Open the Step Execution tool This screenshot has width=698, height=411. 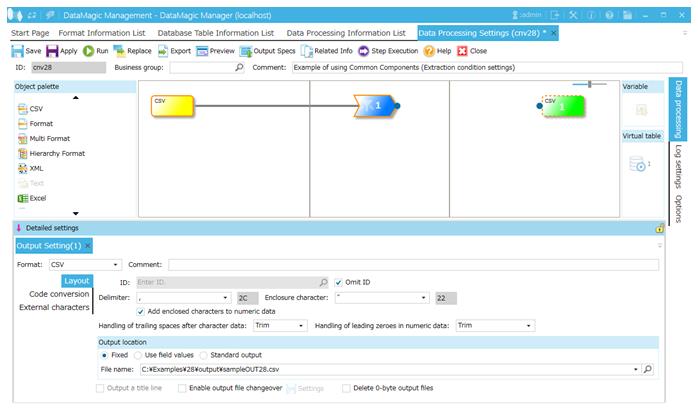tap(387, 50)
